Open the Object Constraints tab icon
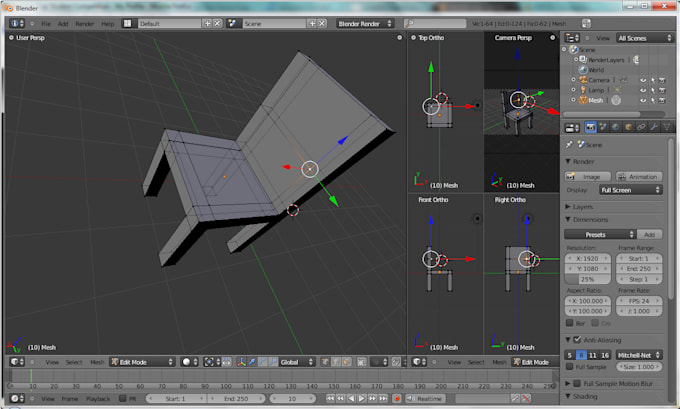The height and width of the screenshot is (409, 680). (x=641, y=127)
